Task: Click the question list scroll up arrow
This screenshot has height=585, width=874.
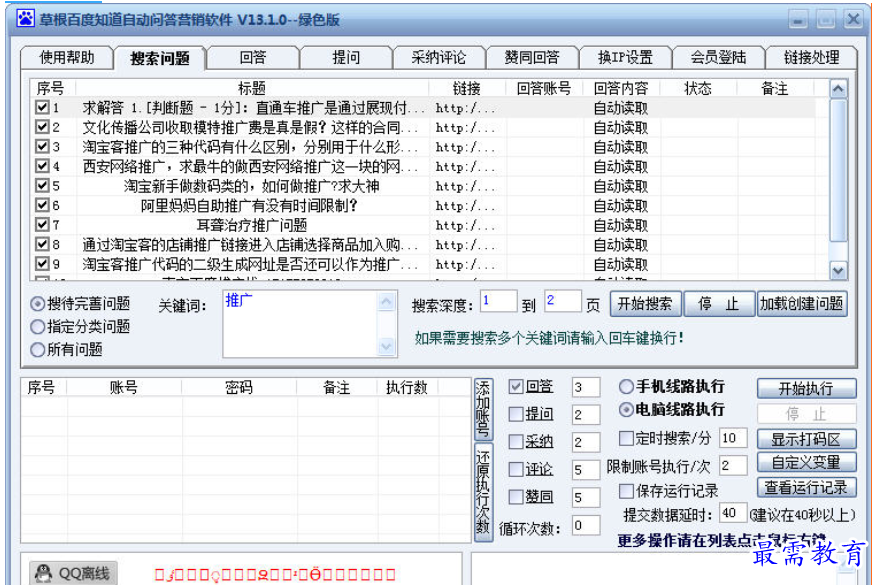Action: [x=838, y=88]
